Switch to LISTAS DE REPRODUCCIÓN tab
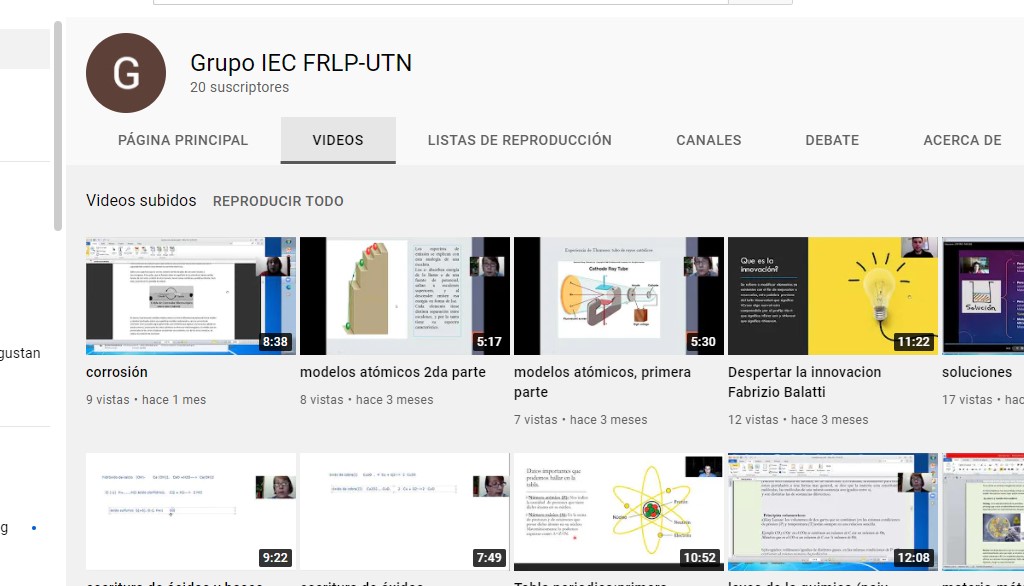The image size is (1024, 586). point(519,140)
